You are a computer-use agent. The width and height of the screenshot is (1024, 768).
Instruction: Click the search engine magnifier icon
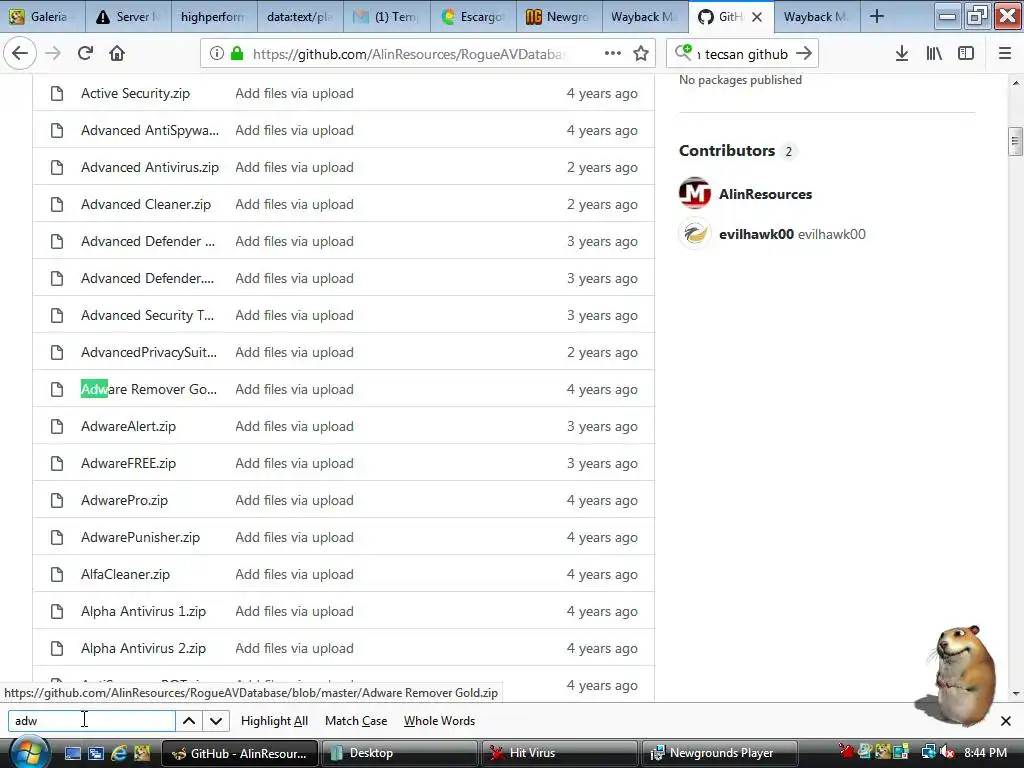coord(683,52)
